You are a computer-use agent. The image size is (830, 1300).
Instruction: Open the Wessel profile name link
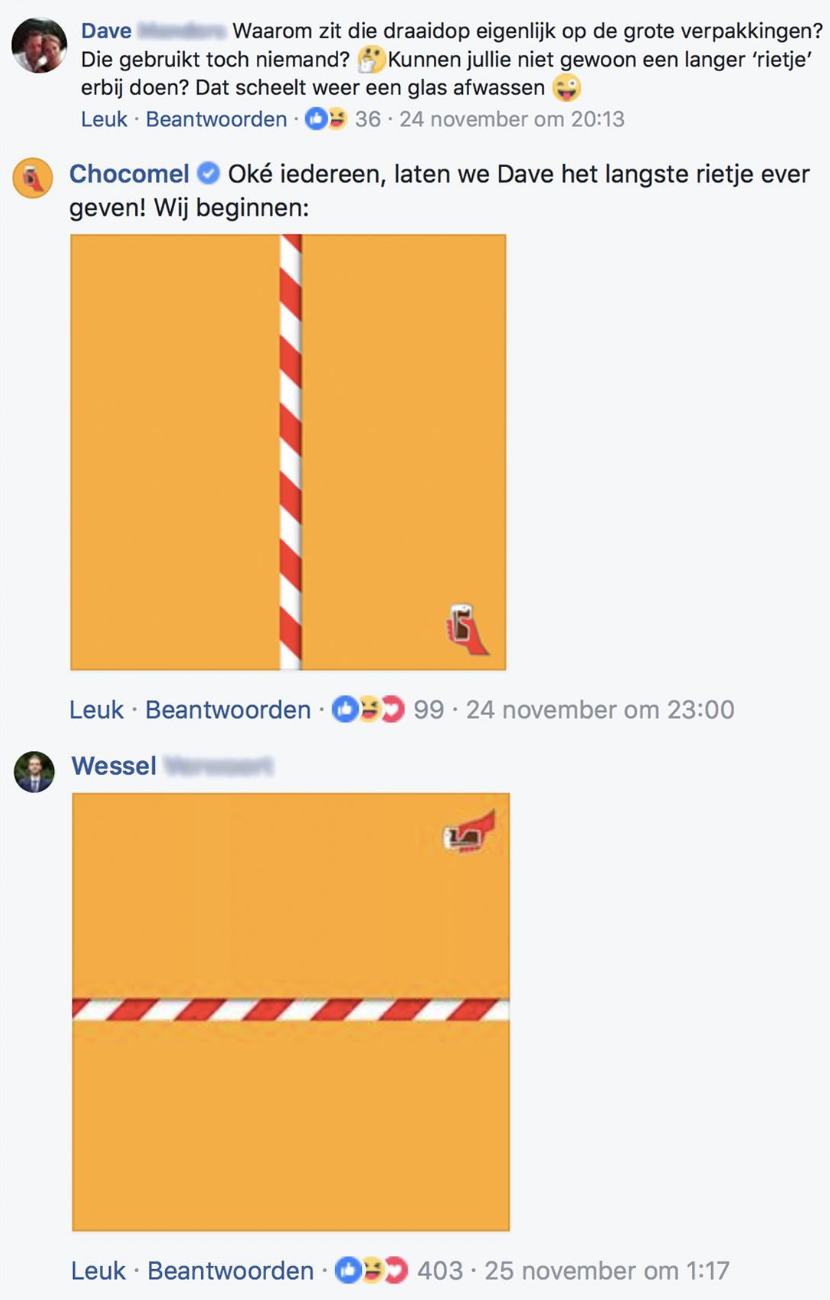114,766
